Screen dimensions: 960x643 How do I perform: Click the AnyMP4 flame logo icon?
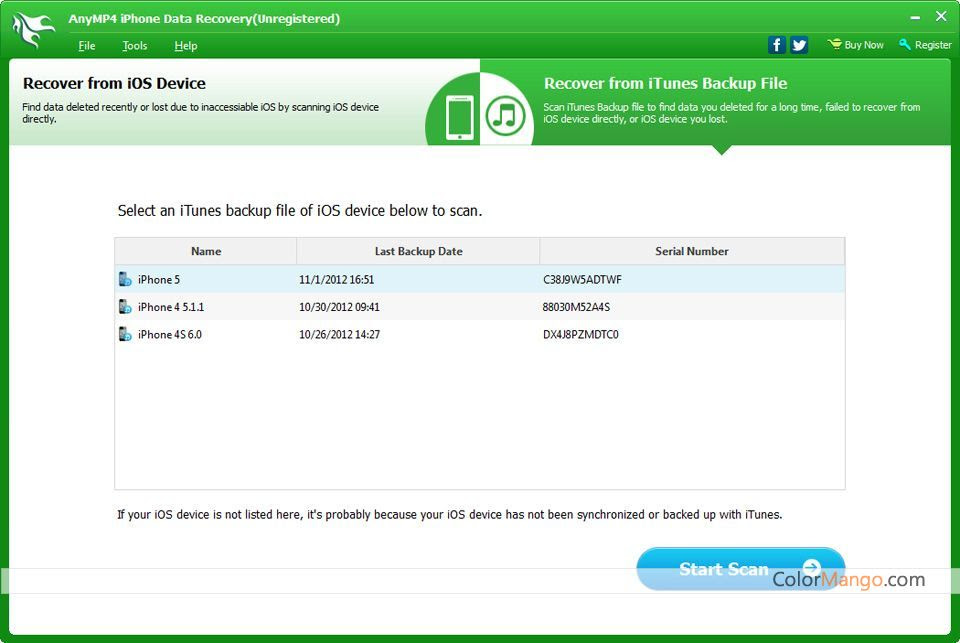(33, 29)
